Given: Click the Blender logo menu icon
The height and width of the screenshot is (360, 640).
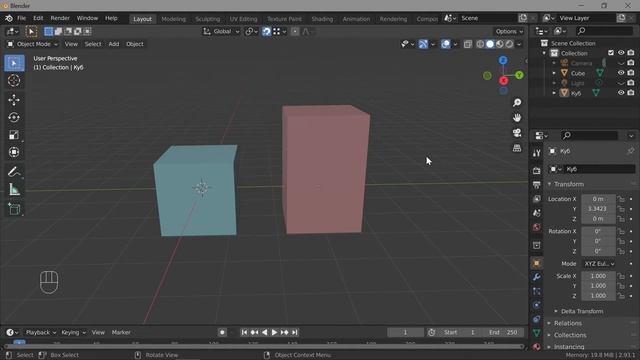Looking at the screenshot, I should 9,18.
